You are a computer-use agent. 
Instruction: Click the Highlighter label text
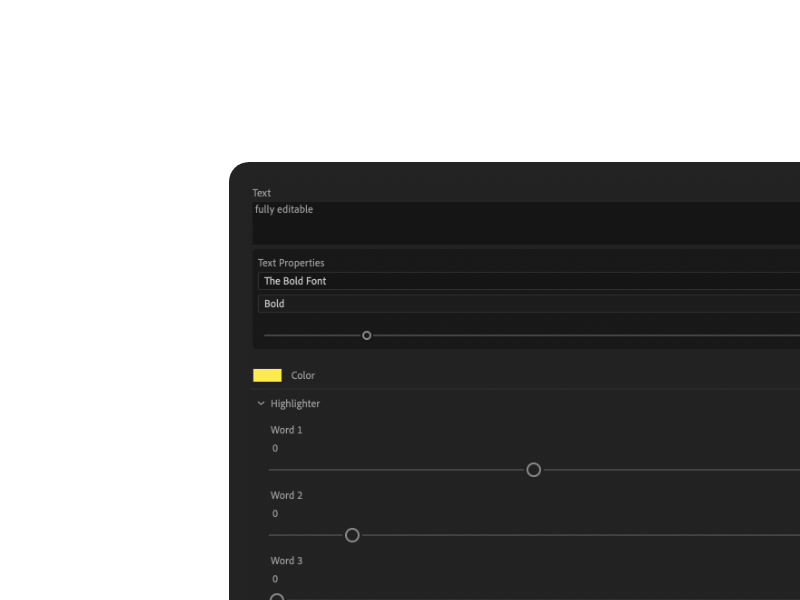[295, 403]
